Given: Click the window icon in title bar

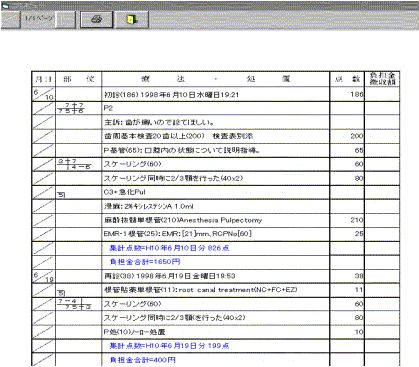Looking at the screenshot, I should [5, 6].
